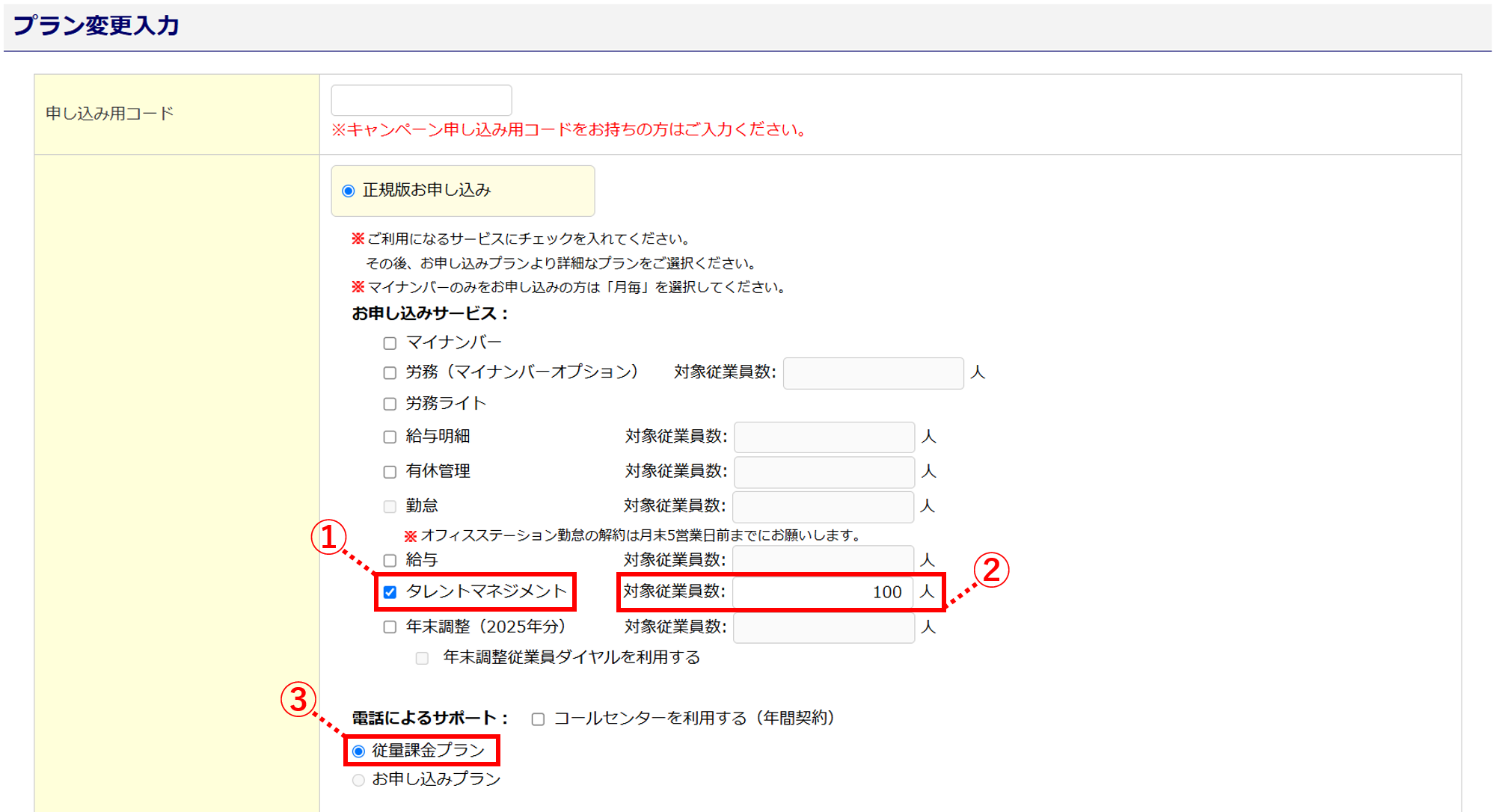Click the 有休管理 employee count field
The image size is (1496, 812).
[824, 472]
